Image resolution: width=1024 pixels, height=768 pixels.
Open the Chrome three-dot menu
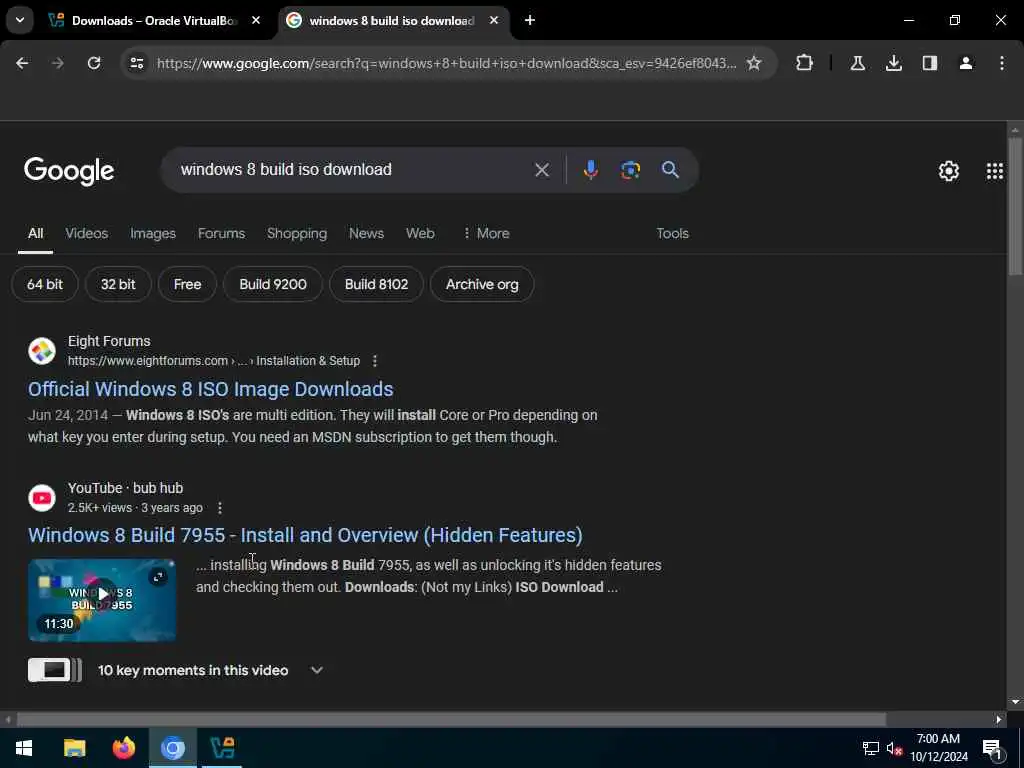coord(1002,63)
